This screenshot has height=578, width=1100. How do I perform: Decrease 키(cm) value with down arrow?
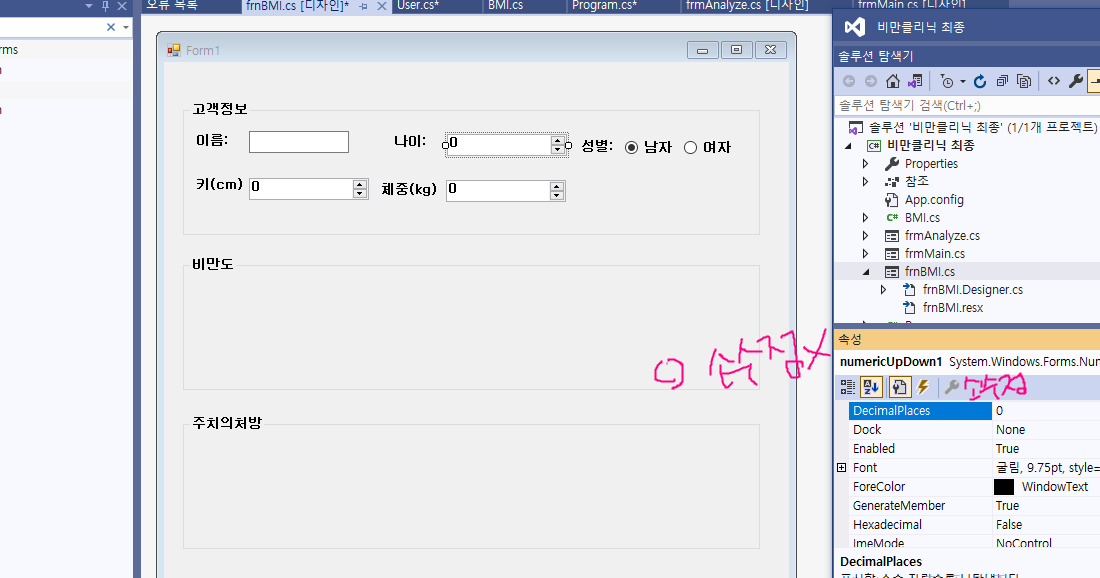360,193
